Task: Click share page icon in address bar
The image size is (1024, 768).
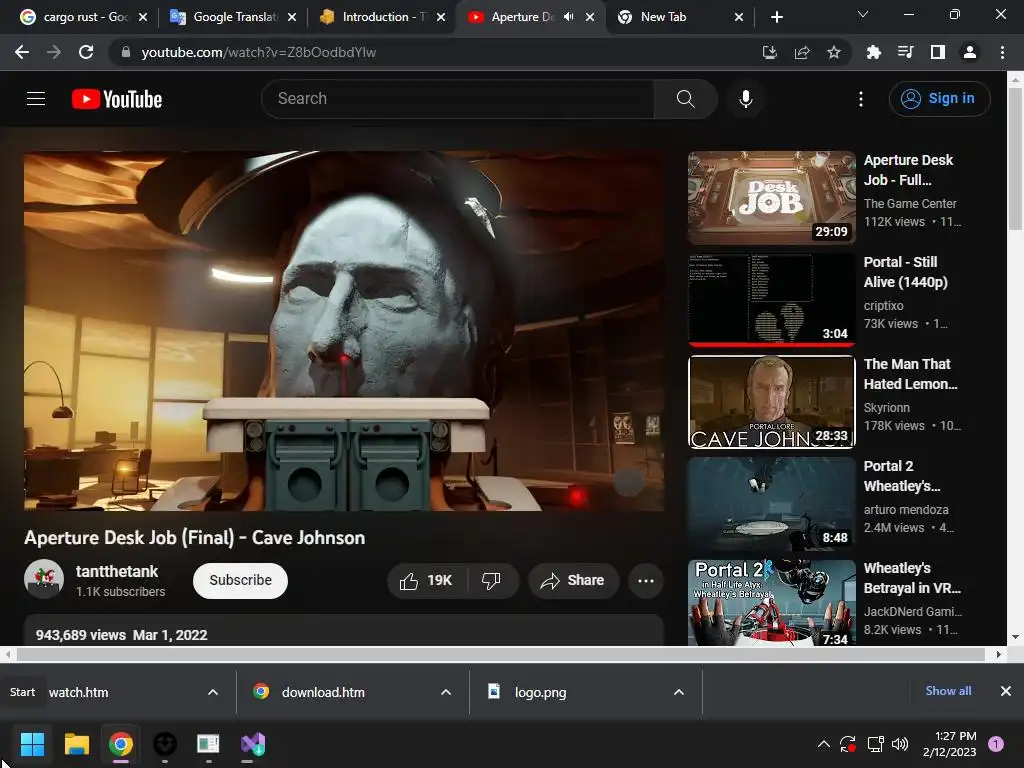Action: [x=802, y=52]
